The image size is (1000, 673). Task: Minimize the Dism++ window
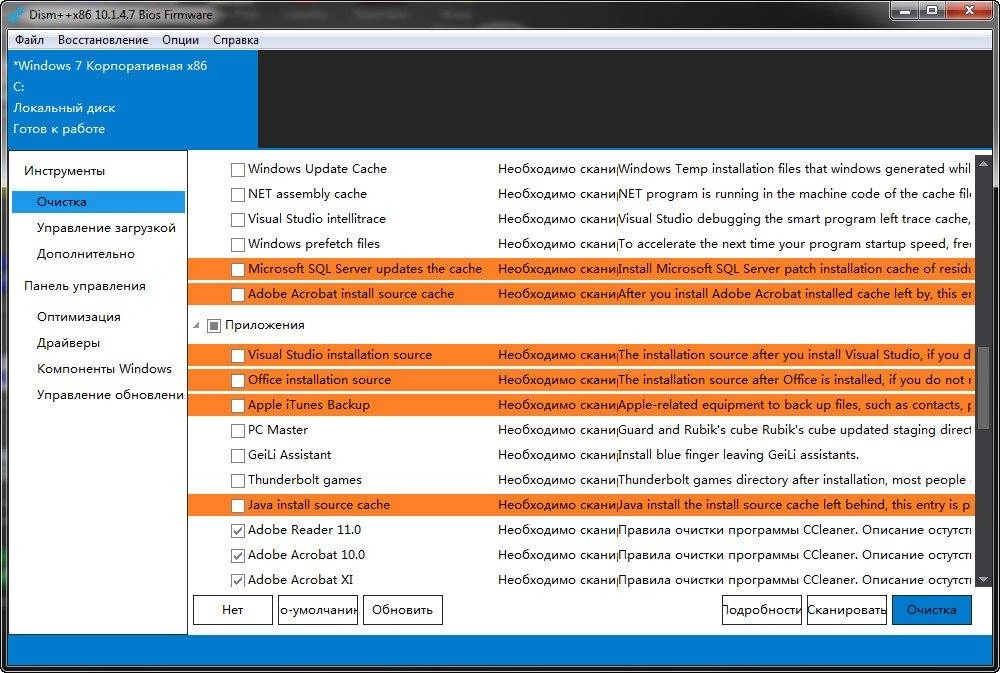[904, 10]
